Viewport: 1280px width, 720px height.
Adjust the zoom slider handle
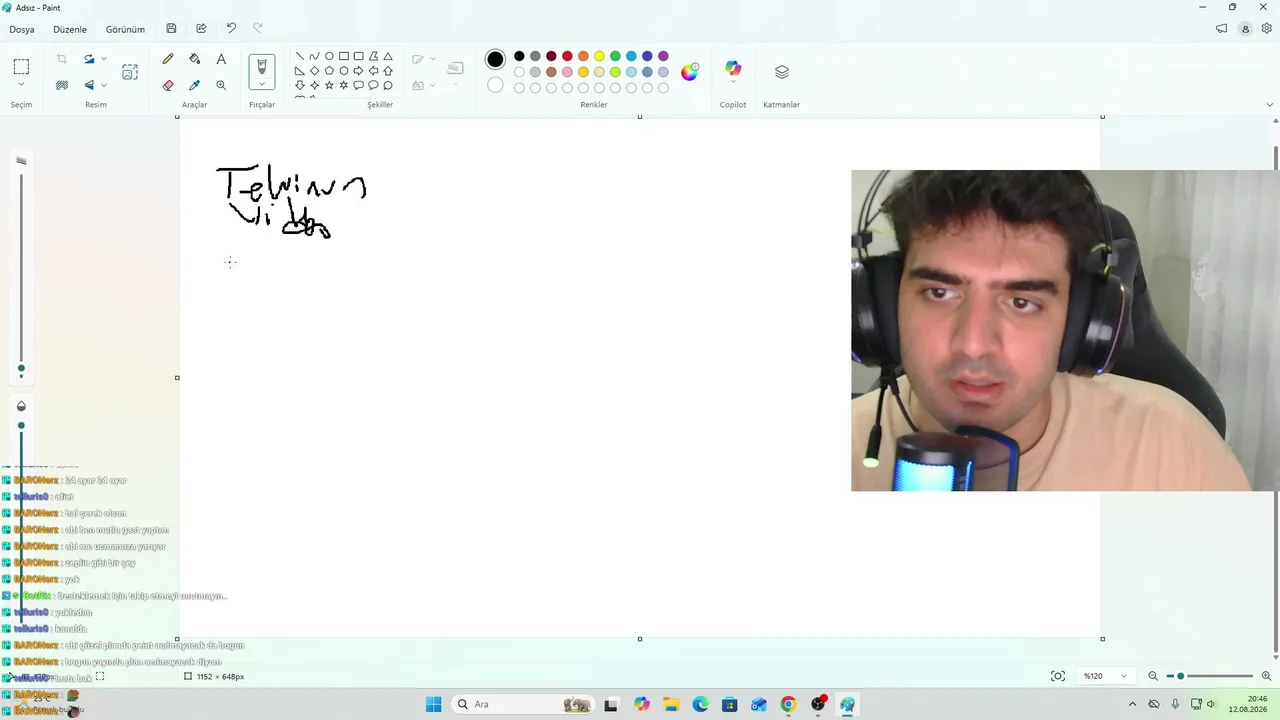[1181, 676]
